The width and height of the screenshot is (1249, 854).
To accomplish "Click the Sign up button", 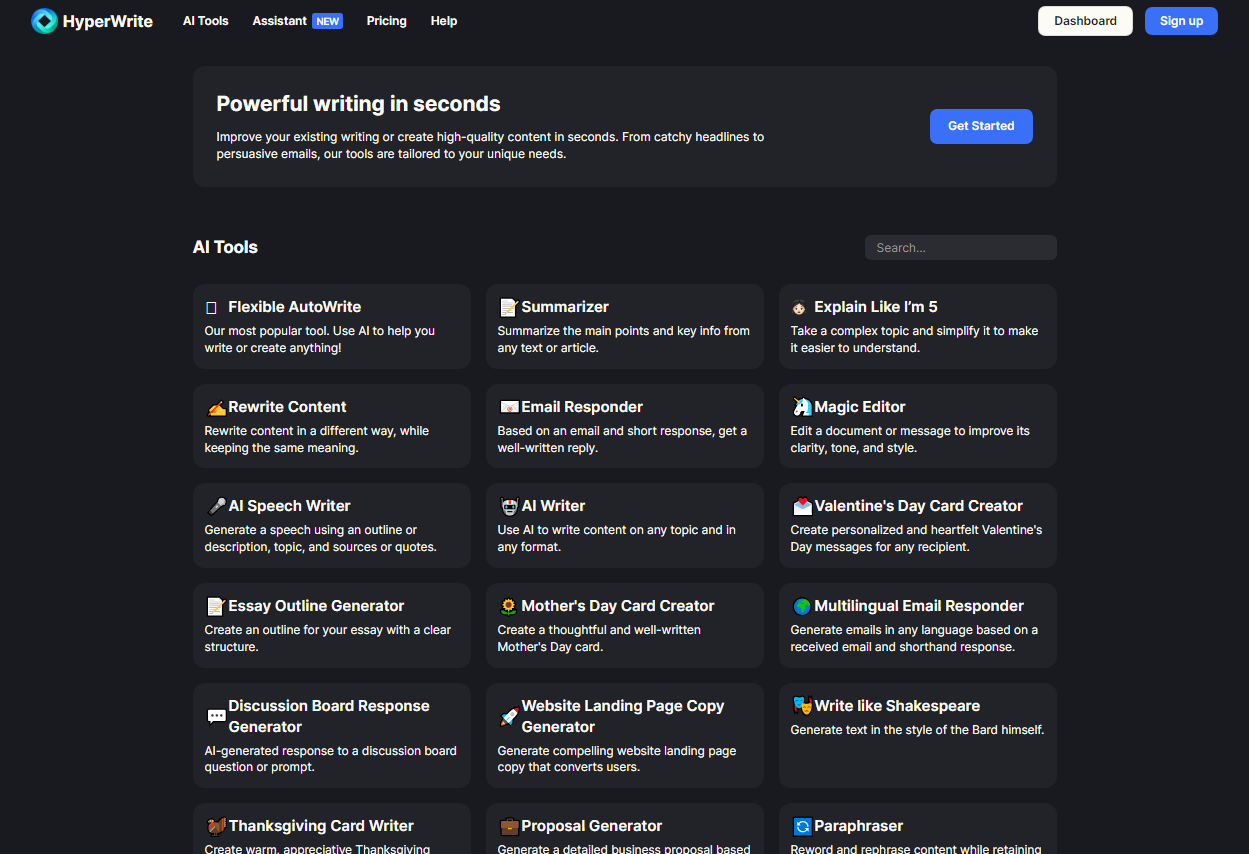I will [1181, 21].
